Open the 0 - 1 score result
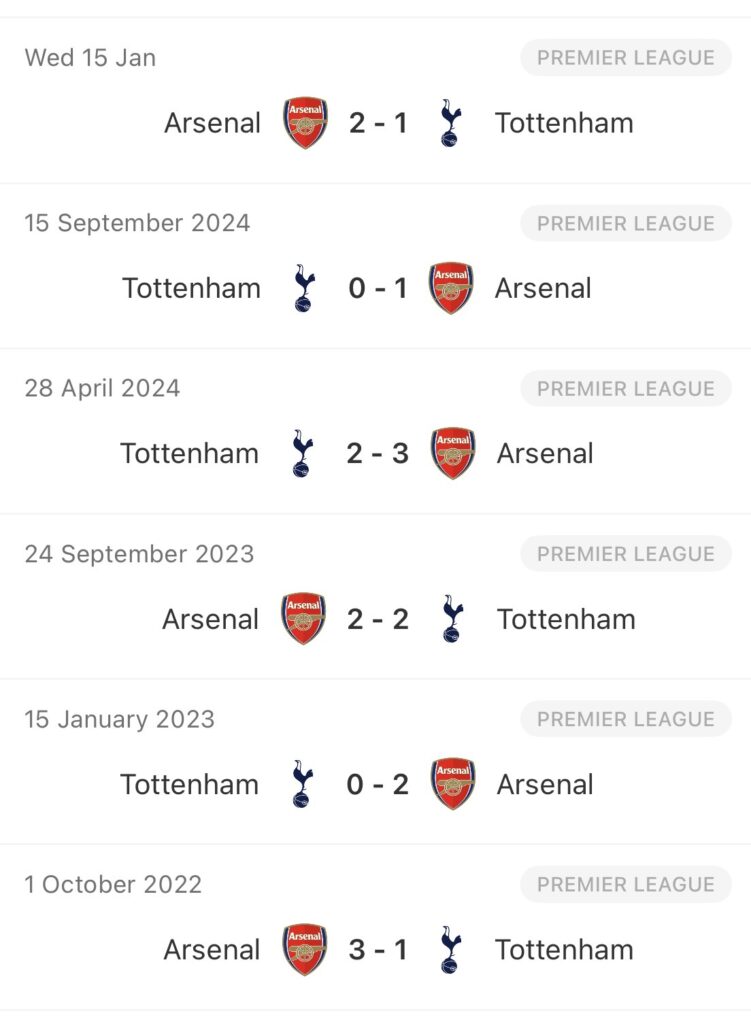This screenshot has height=1024, width=751. click(378, 289)
